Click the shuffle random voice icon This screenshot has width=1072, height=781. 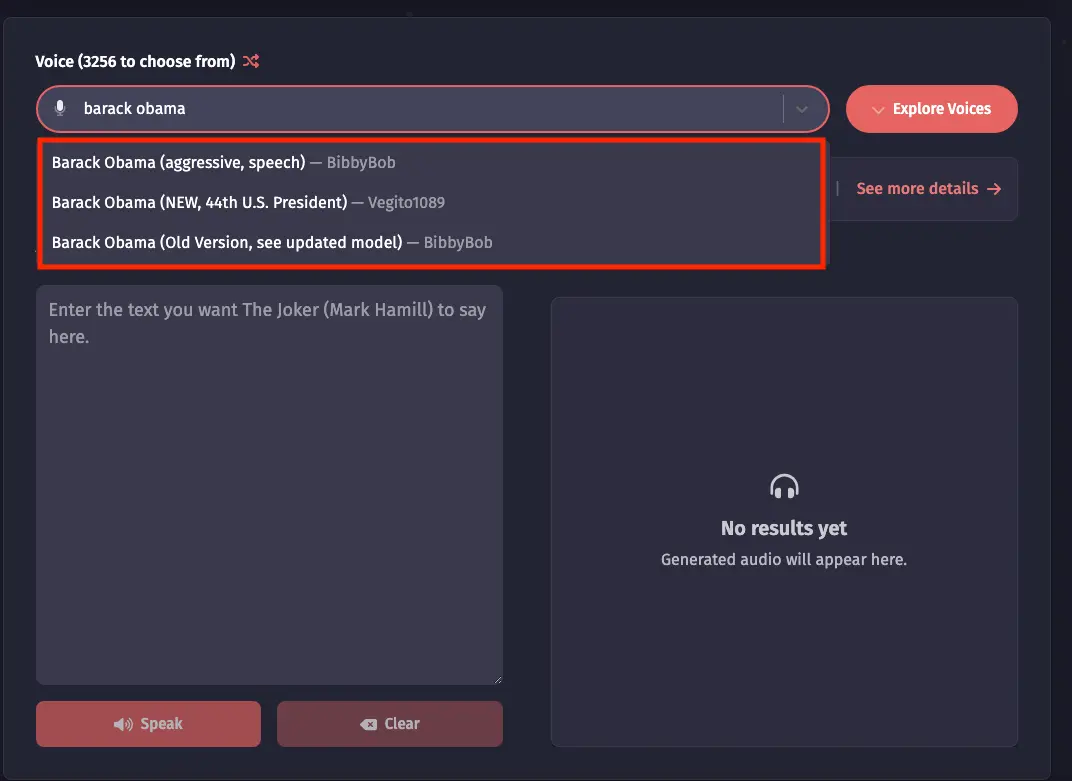251,61
